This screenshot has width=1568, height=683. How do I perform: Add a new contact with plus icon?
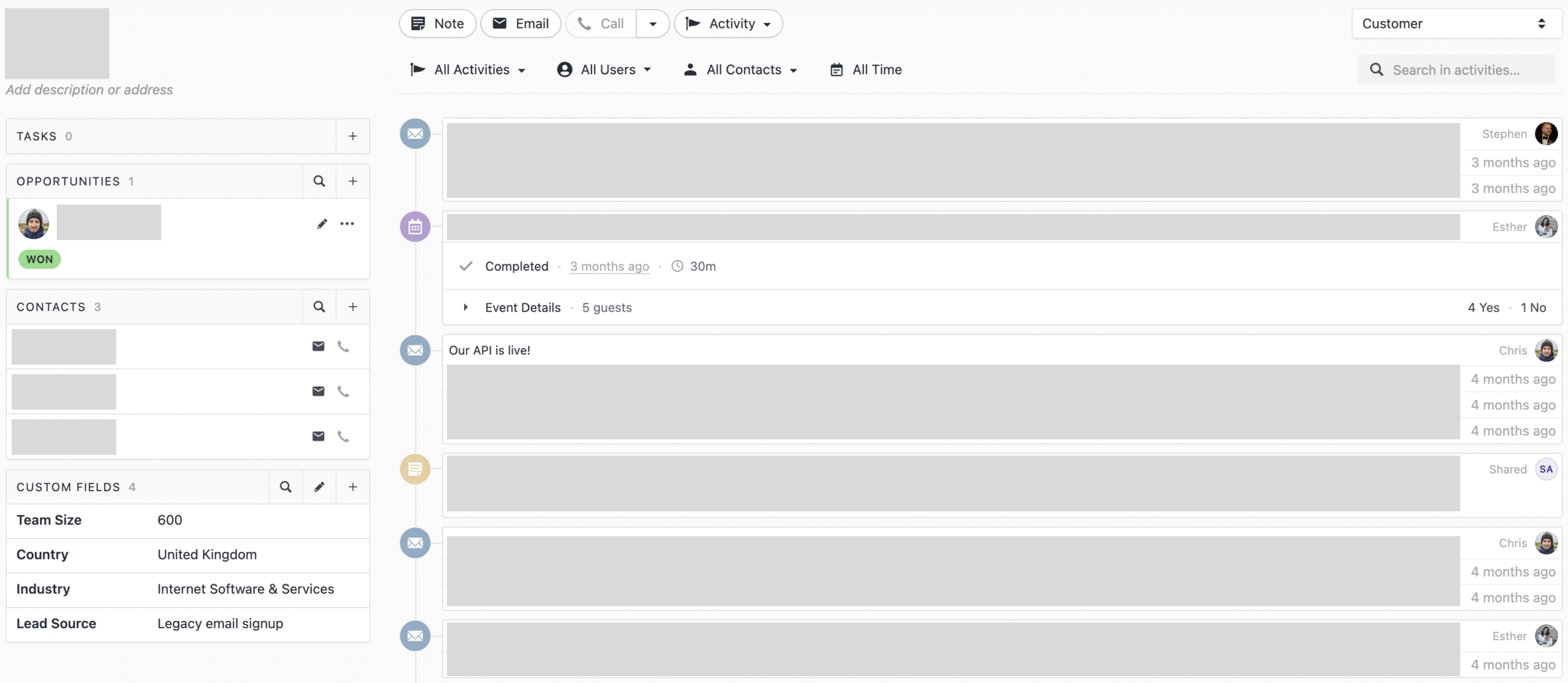pyautogui.click(x=352, y=306)
